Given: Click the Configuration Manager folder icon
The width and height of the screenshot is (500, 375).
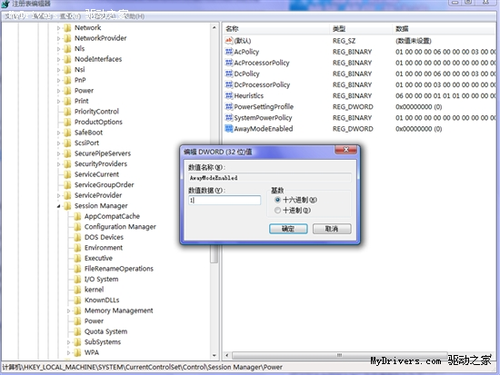Looking at the screenshot, I should click(77, 227).
